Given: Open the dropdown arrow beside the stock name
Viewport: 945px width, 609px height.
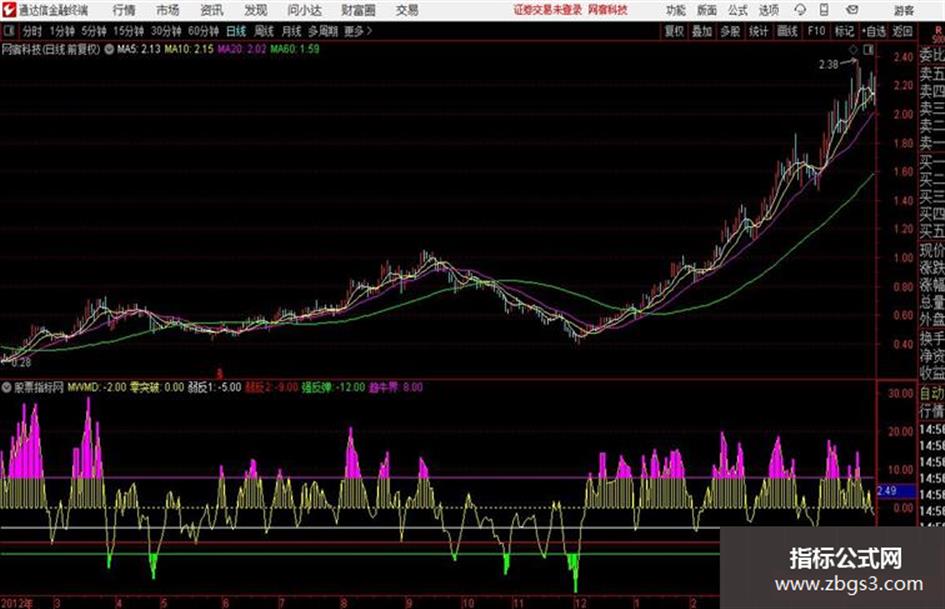Looking at the screenshot, I should [109, 49].
